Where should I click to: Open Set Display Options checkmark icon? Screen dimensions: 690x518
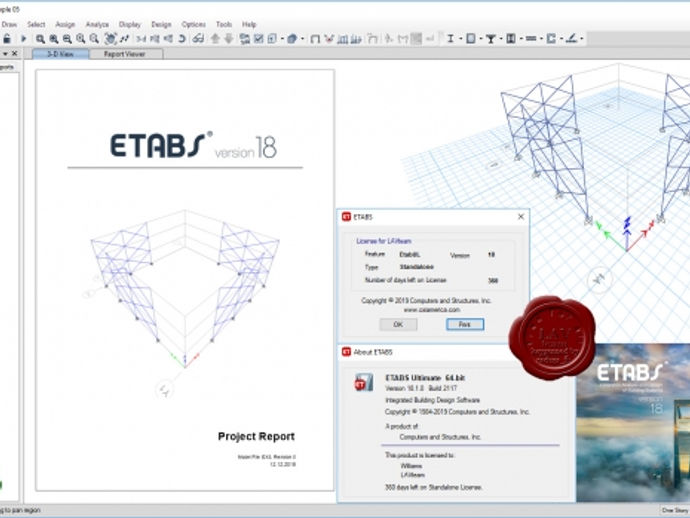click(258, 39)
